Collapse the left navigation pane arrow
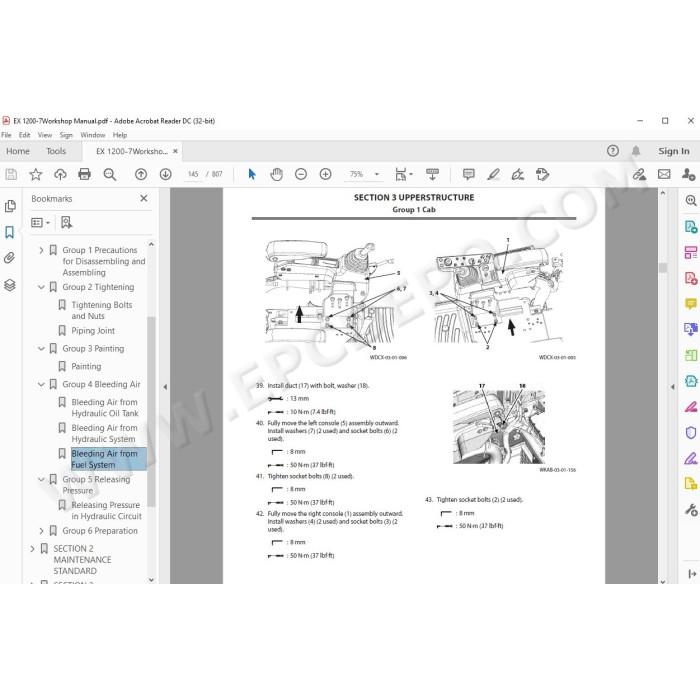The height and width of the screenshot is (700, 700). 165,387
